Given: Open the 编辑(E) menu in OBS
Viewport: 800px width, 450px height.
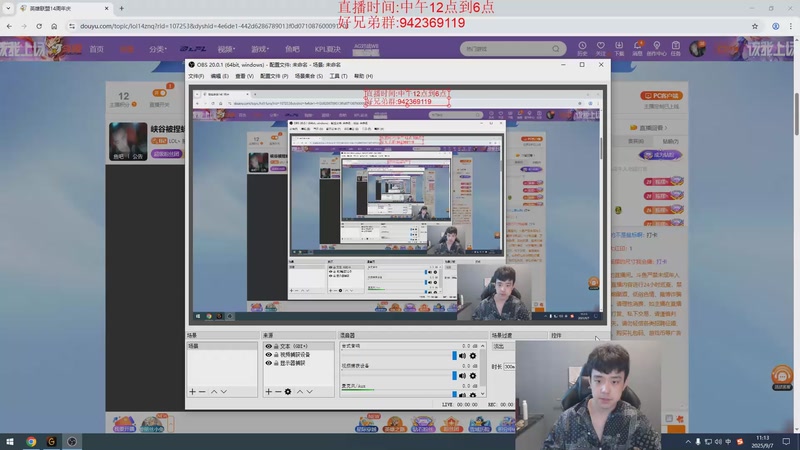Looking at the screenshot, I should tap(219, 76).
